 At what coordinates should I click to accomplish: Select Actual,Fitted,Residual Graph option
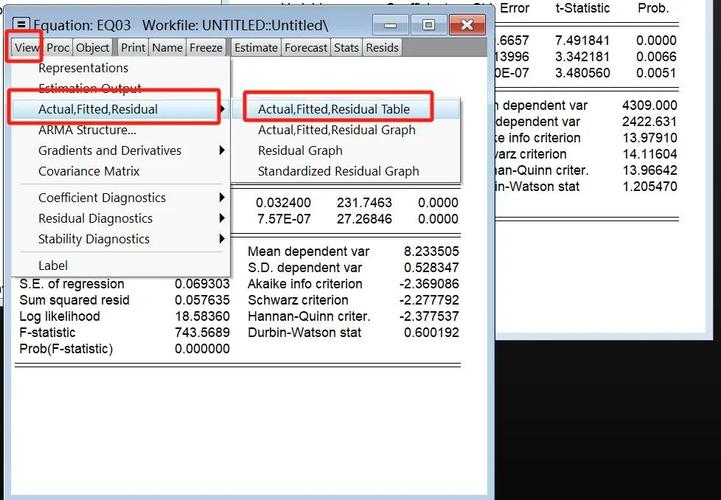coord(336,130)
